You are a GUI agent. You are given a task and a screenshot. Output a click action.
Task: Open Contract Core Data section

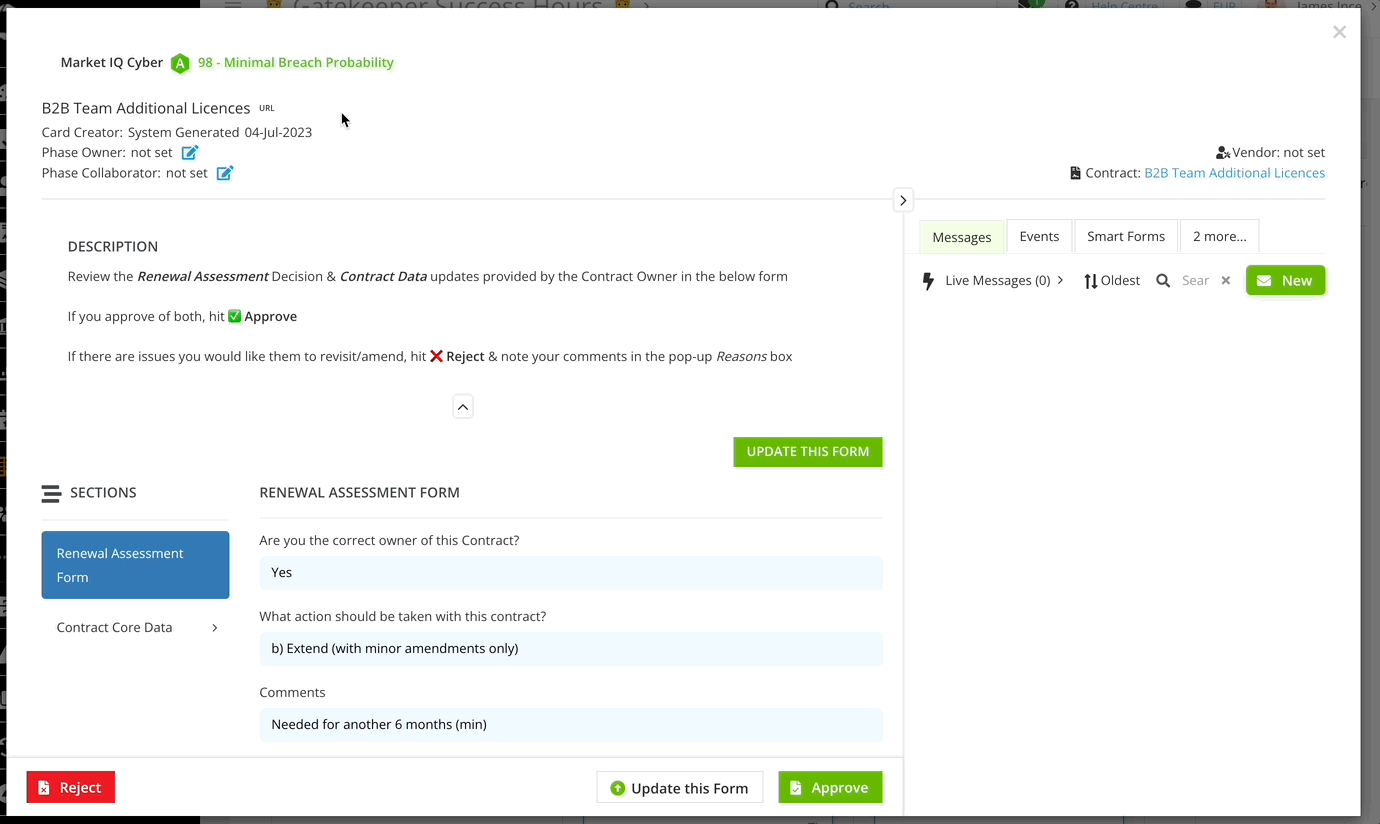135,628
